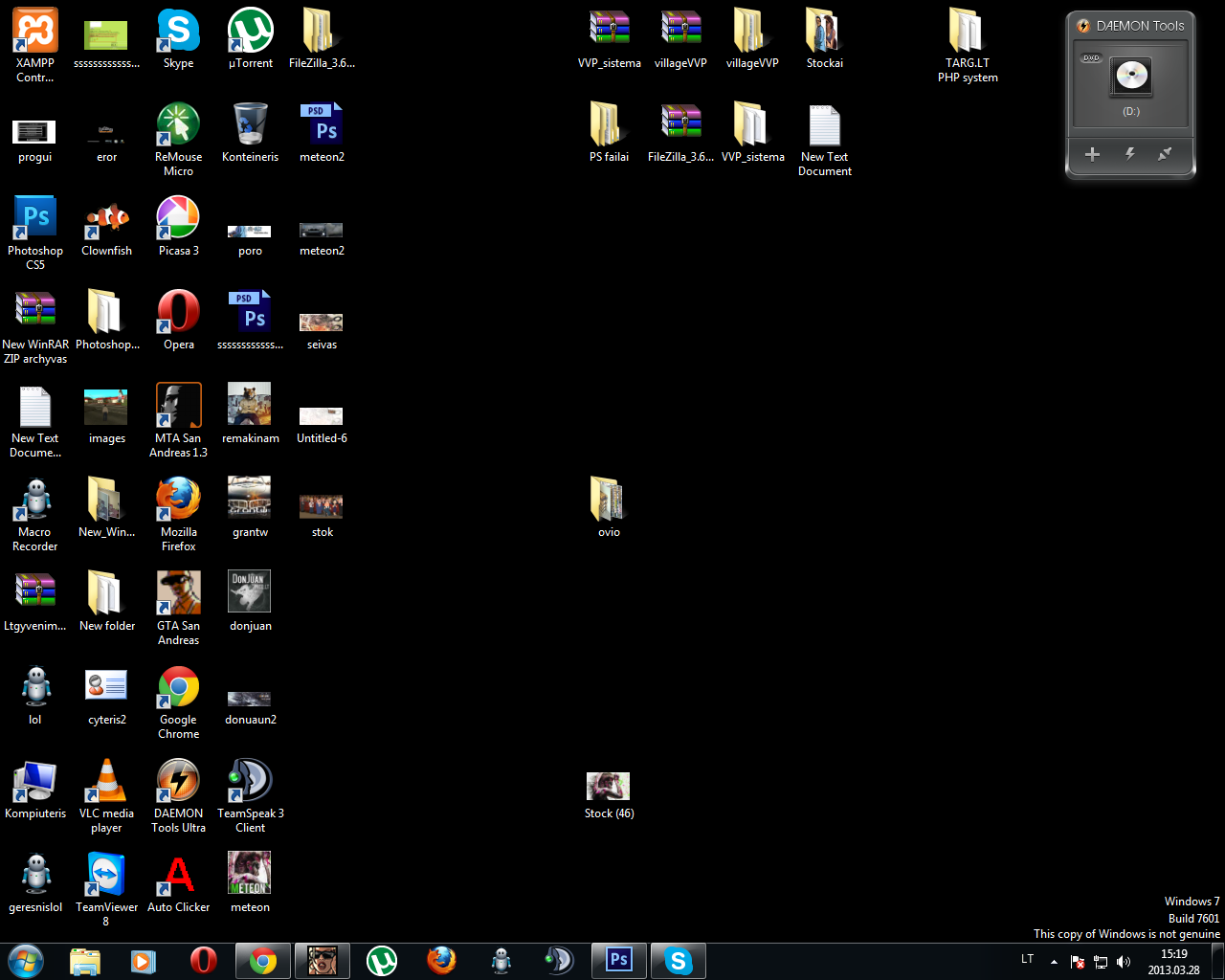
Task: Select the Stock (46) image thumbnail
Action: pos(609,795)
